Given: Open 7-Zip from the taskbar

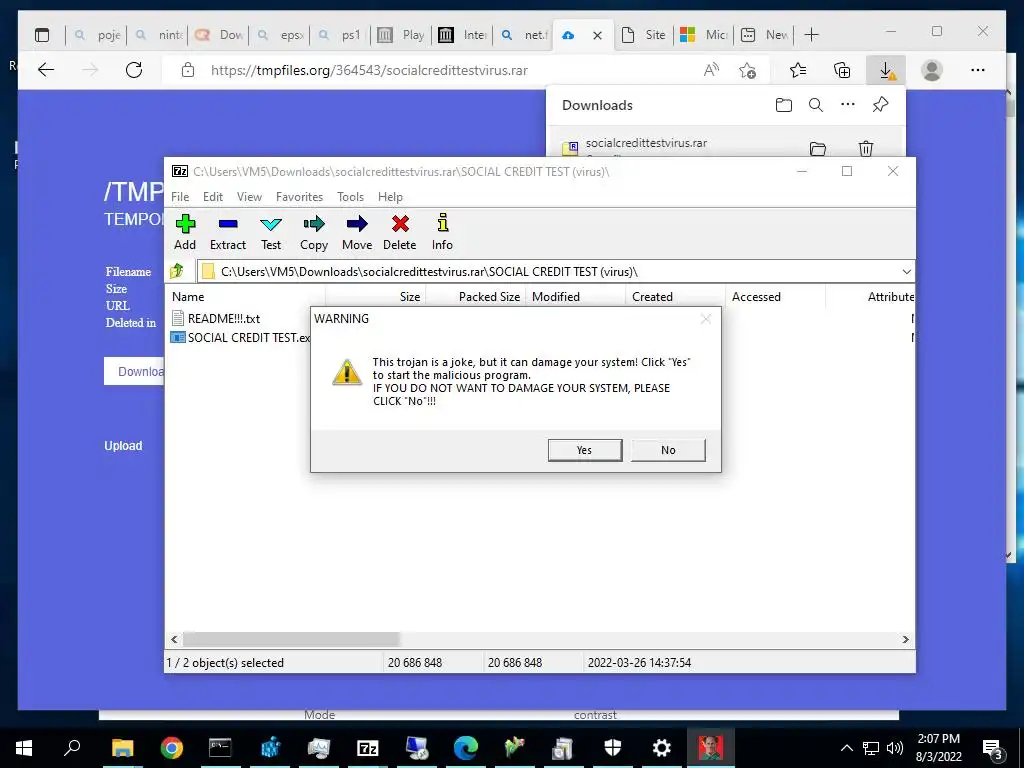Looking at the screenshot, I should (x=368, y=748).
